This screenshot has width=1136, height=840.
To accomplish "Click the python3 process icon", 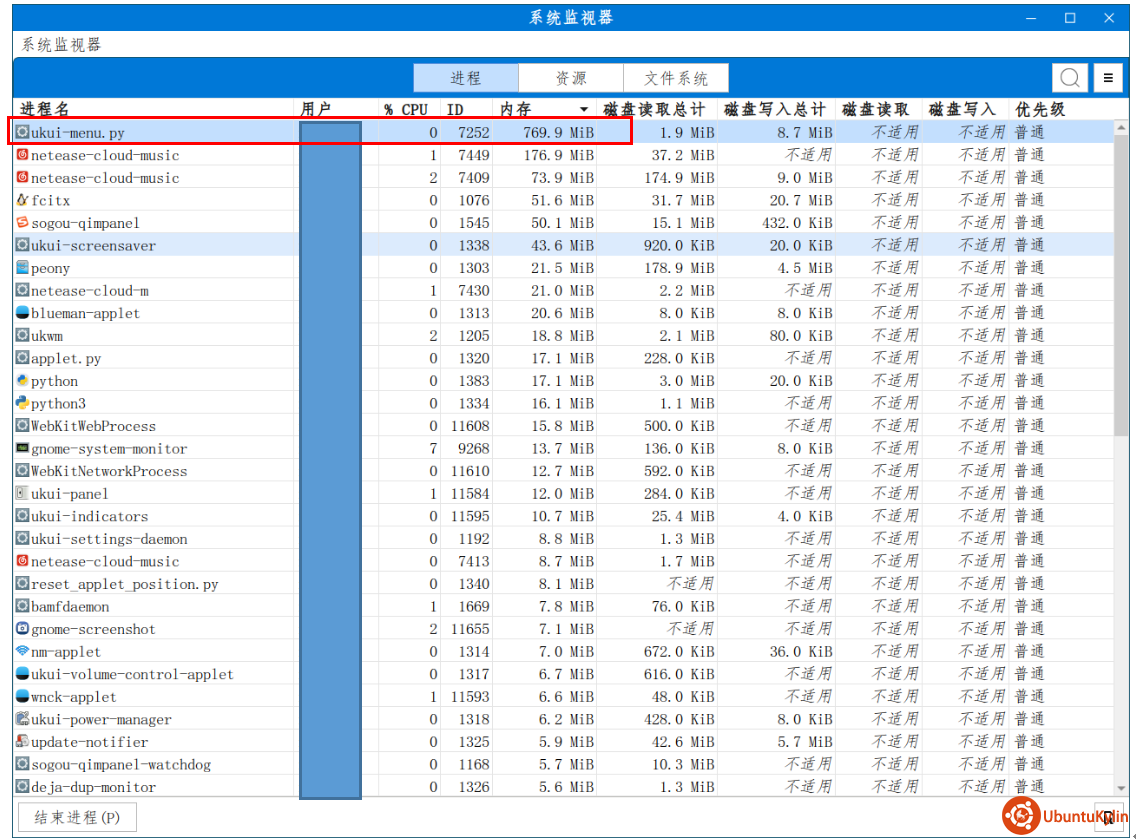I will pos(22,402).
